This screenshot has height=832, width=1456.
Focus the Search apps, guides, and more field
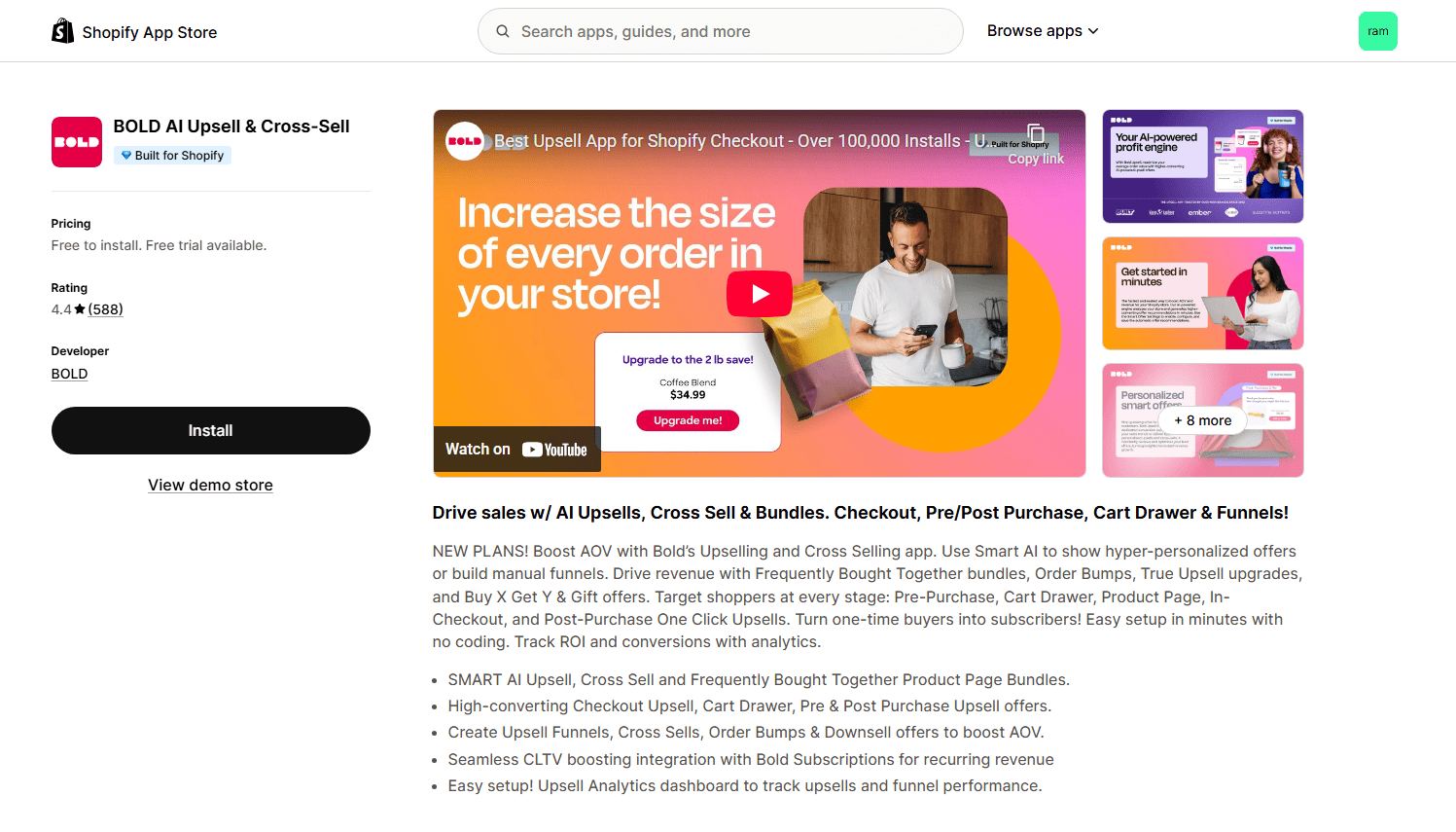point(721,31)
